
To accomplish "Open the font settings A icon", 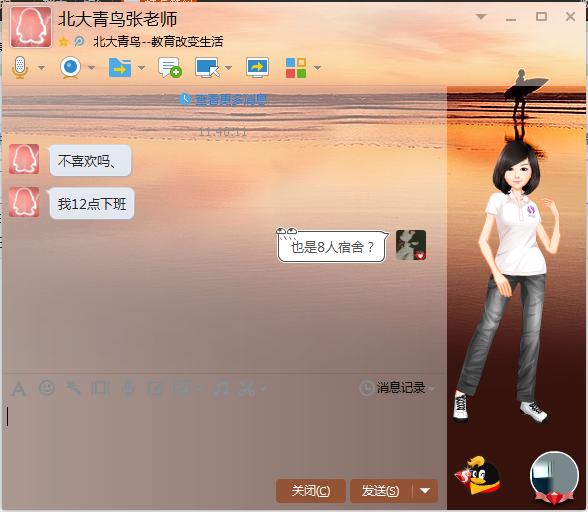I will (19, 389).
